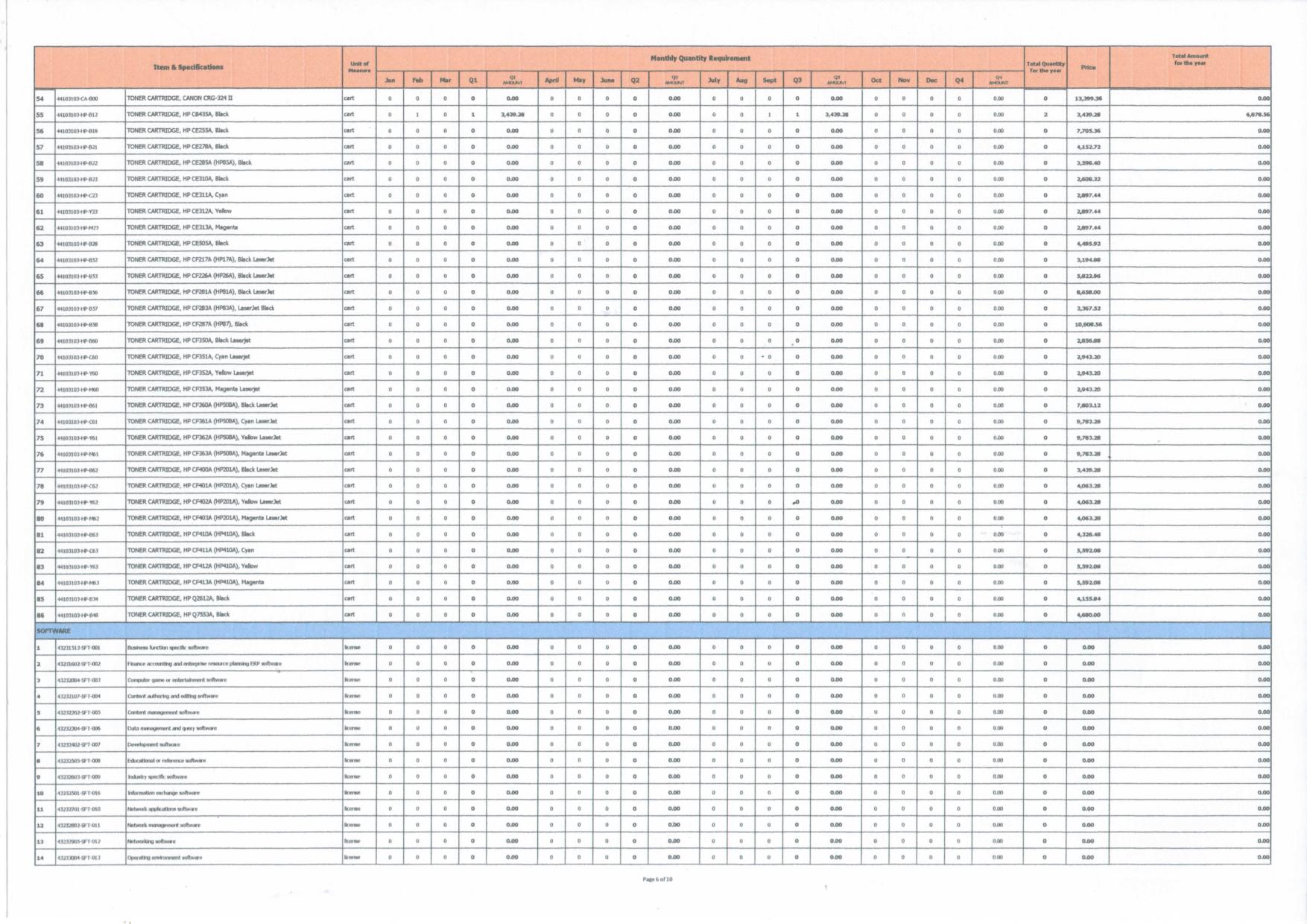Click the "Price" column header

[x=1088, y=67]
